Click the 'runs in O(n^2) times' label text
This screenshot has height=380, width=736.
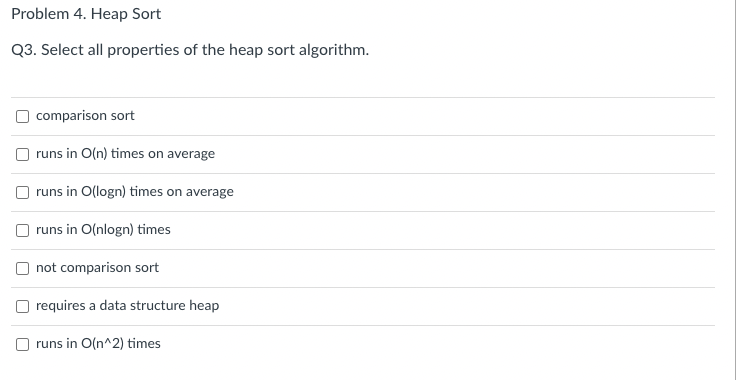(x=98, y=344)
